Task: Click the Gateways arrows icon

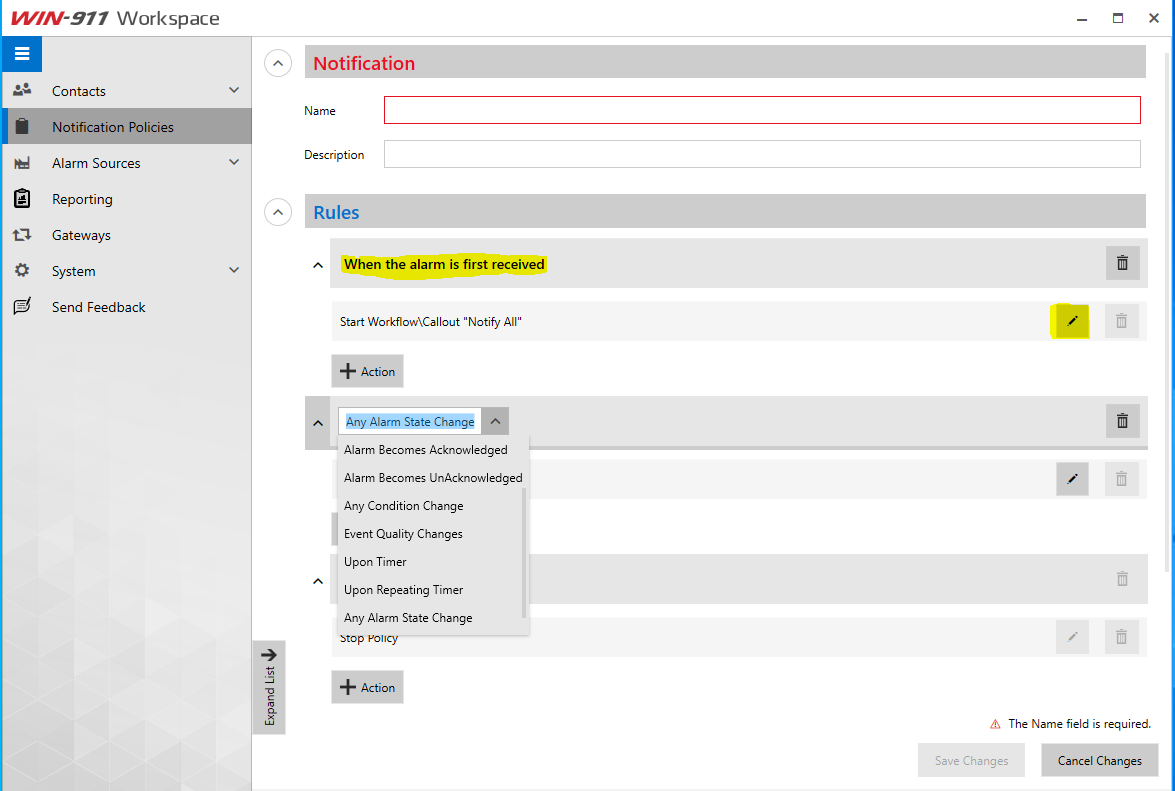Action: 22,234
